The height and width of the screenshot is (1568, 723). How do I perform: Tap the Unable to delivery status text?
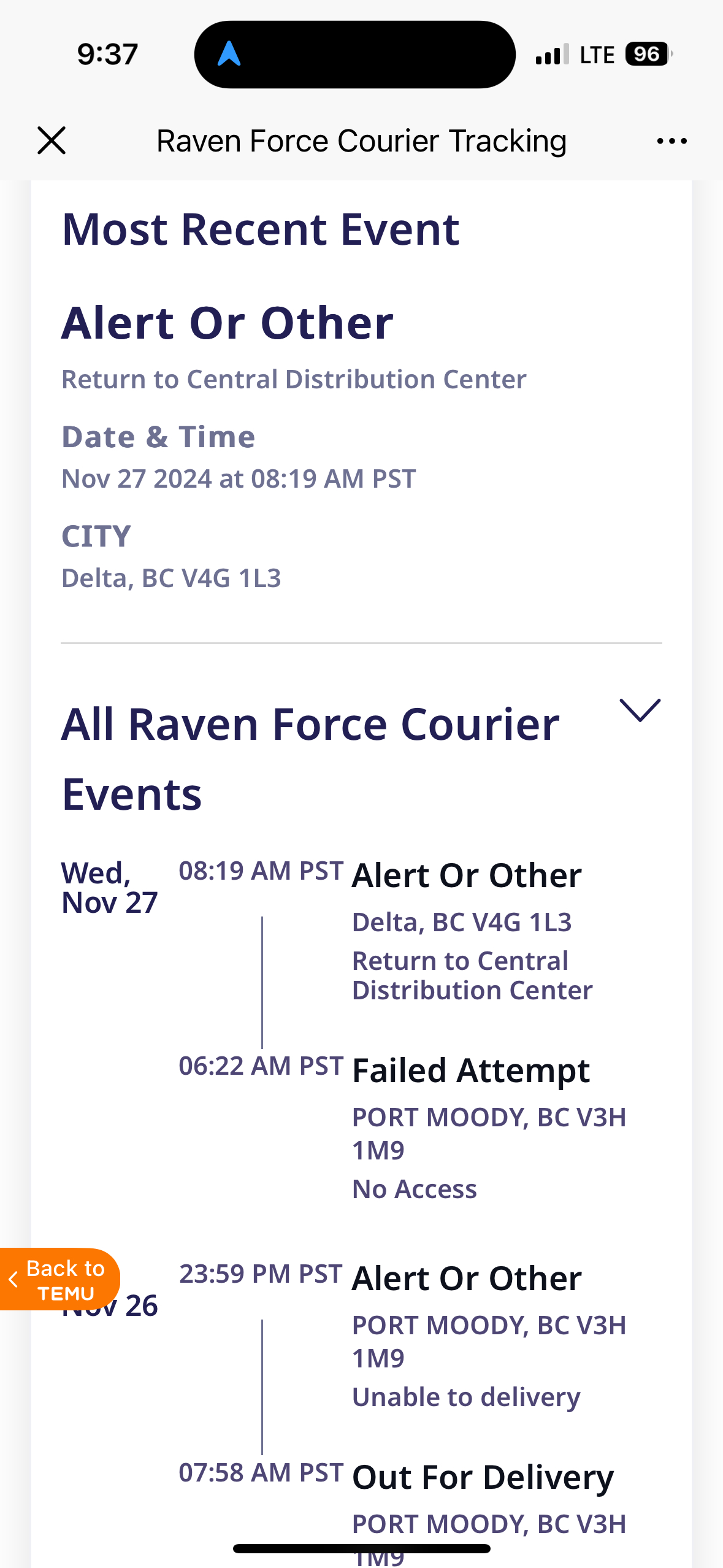[466, 1397]
